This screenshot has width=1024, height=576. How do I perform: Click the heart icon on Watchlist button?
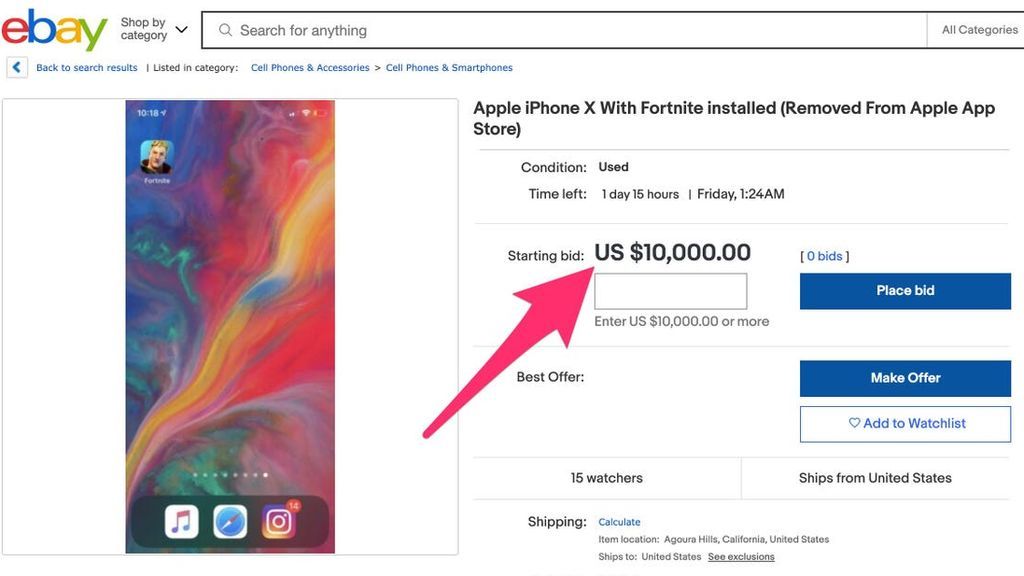point(854,423)
